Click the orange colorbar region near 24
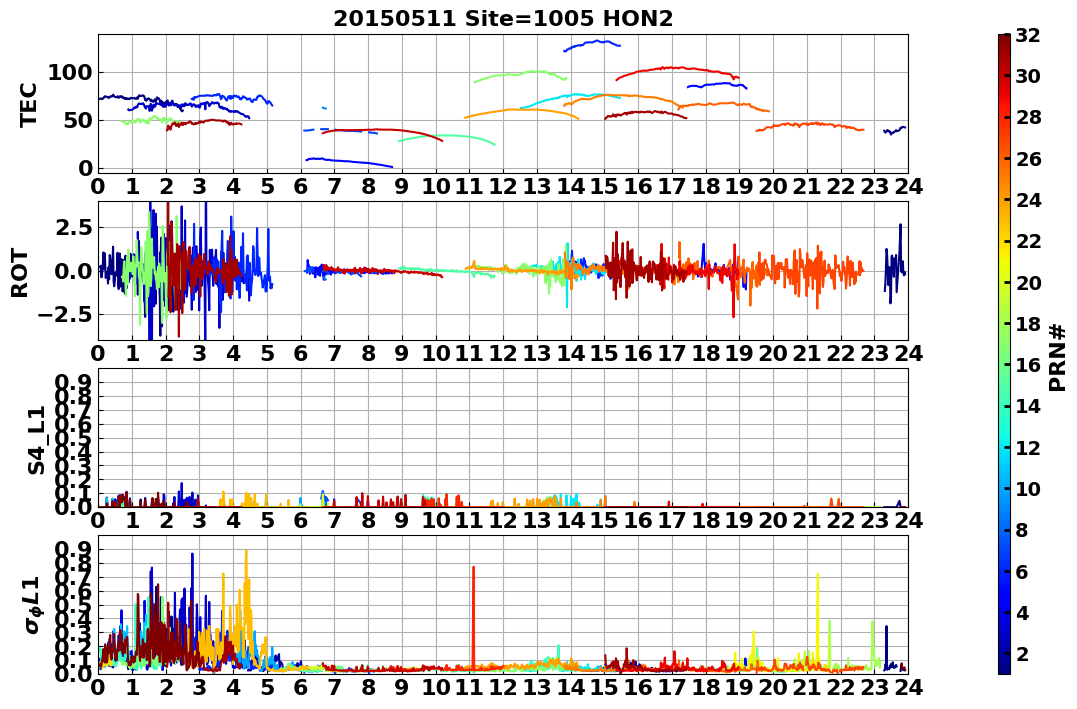Image resolution: width=1077 pixels, height=709 pixels. 1004,200
